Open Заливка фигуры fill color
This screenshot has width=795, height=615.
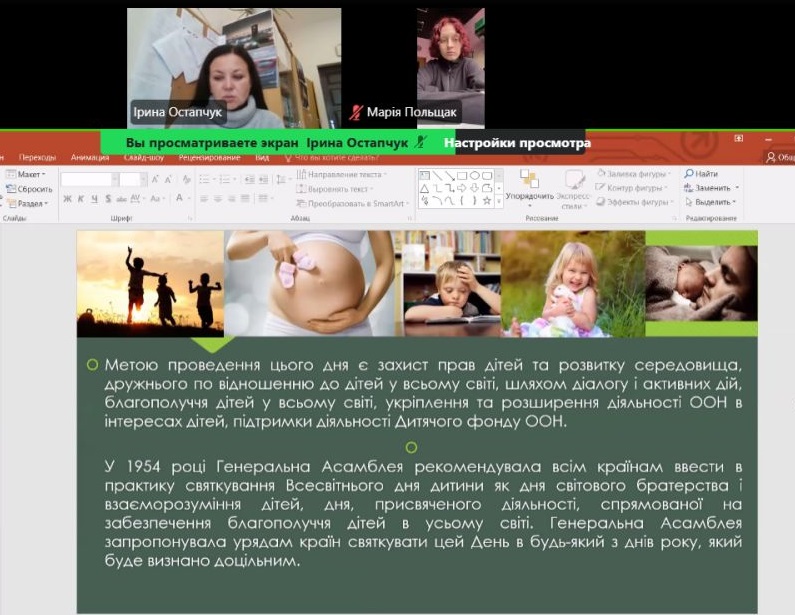(x=635, y=174)
